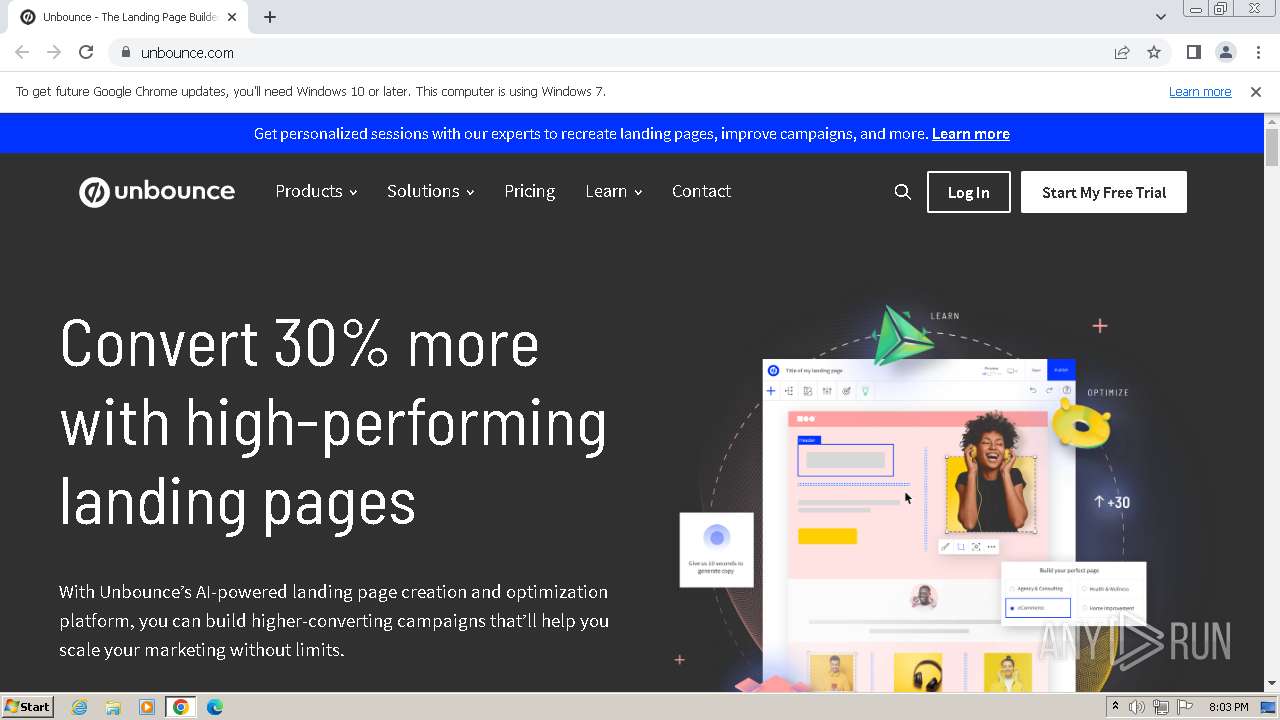1280x720 pixels.
Task: Click the Log In button
Action: [968, 192]
